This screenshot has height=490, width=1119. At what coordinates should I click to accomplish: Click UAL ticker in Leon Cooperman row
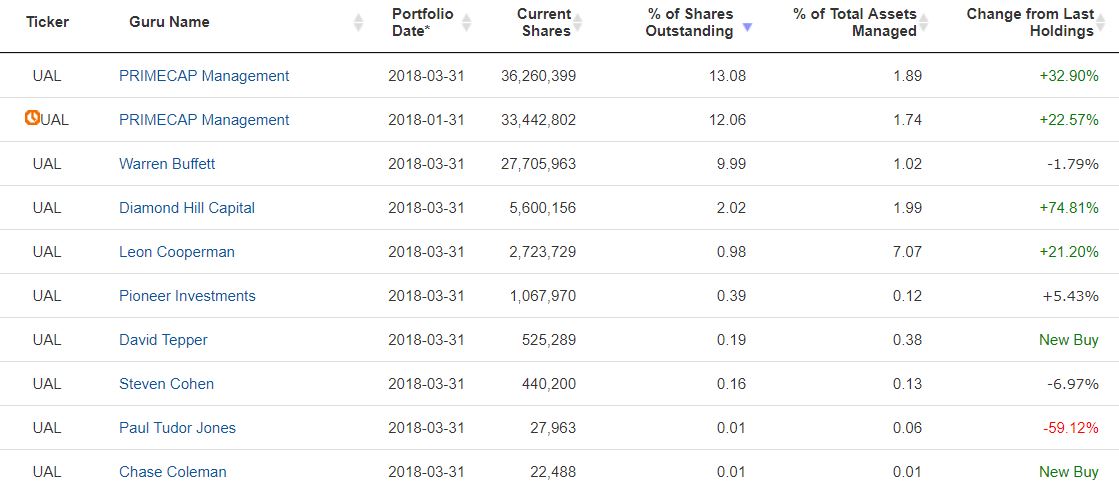point(47,252)
